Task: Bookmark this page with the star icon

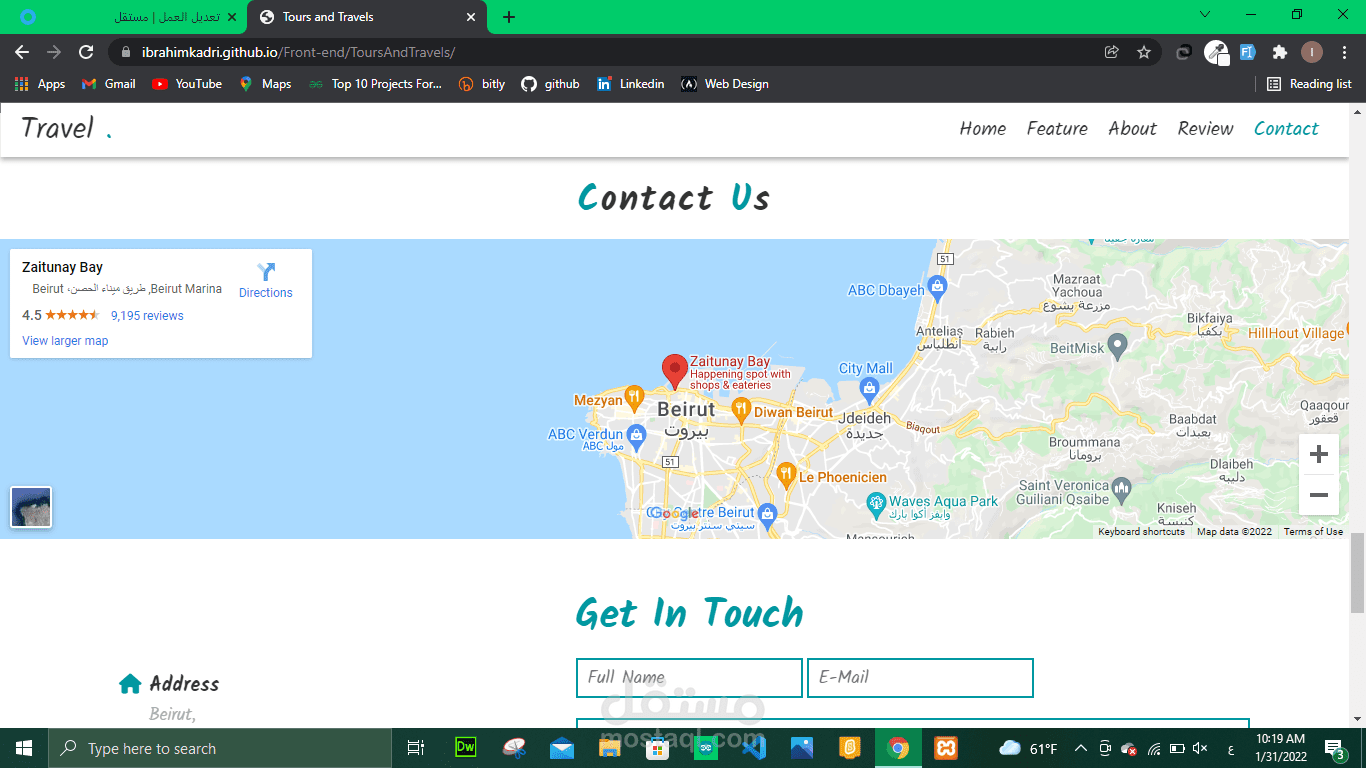Action: point(1144,52)
